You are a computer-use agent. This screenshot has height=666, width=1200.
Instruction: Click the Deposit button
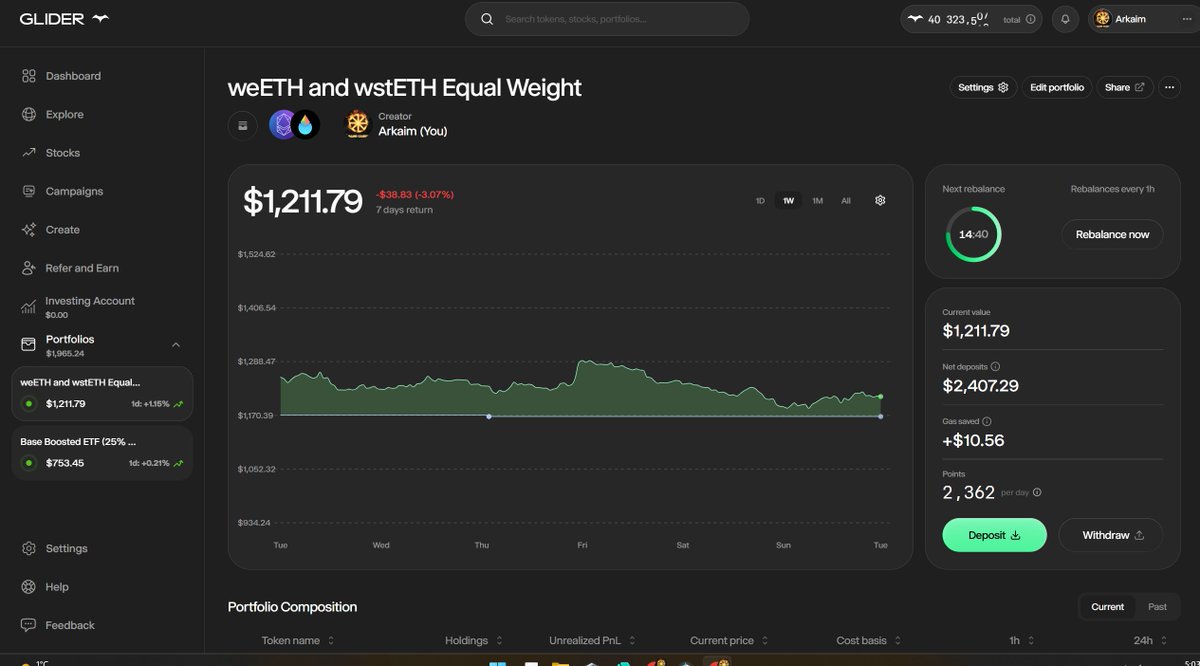[994, 535]
